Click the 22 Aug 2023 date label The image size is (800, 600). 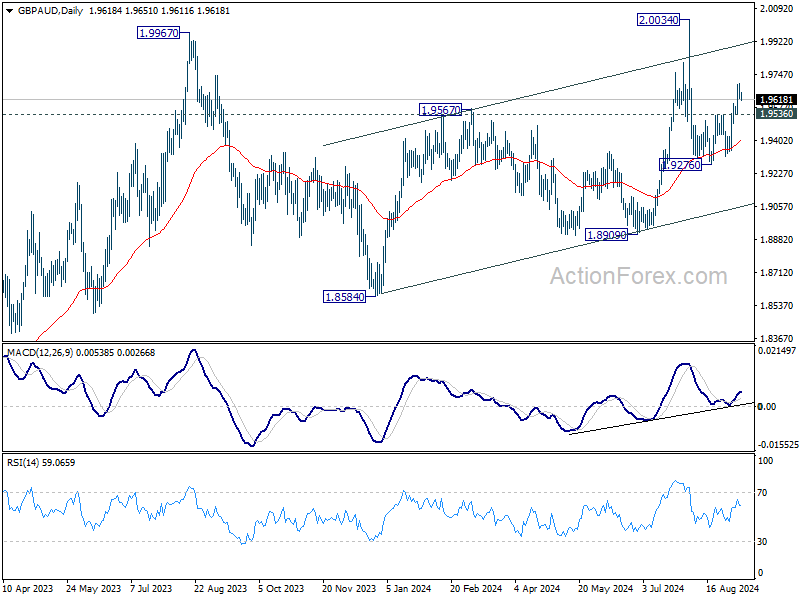click(220, 588)
